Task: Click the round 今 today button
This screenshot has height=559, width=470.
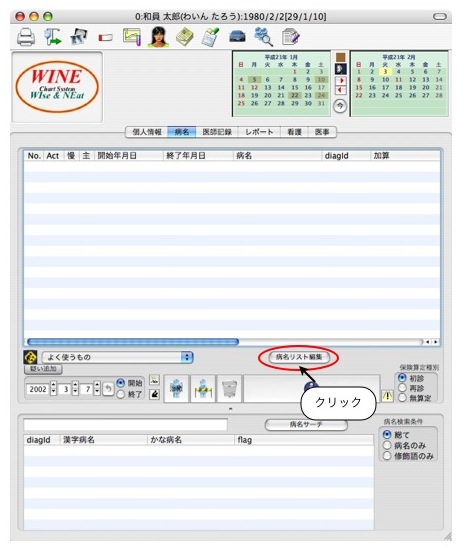Action: [340, 106]
